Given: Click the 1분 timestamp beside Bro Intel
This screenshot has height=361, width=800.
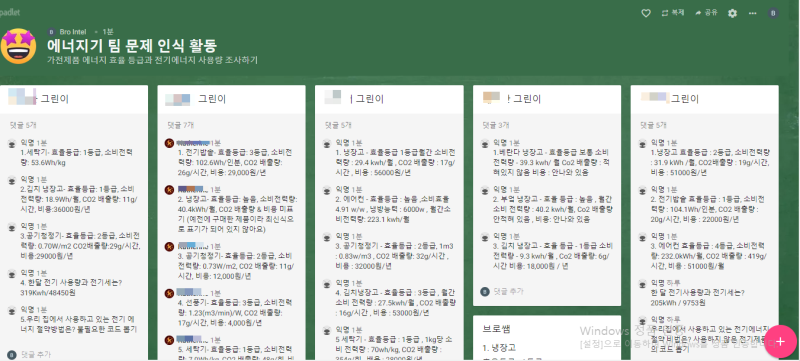Looking at the screenshot, I should point(108,32).
